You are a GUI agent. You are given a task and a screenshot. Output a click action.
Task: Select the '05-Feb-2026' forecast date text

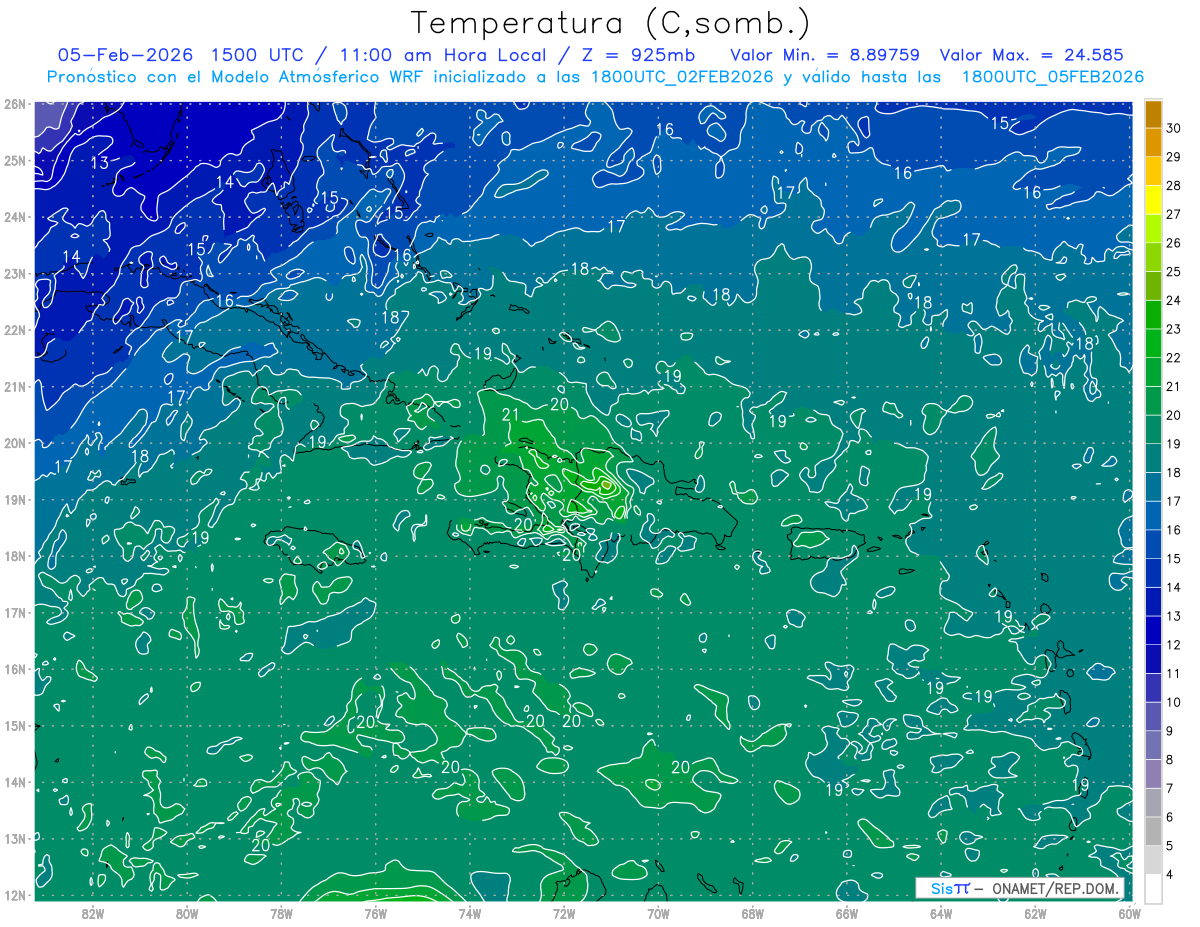coord(125,55)
